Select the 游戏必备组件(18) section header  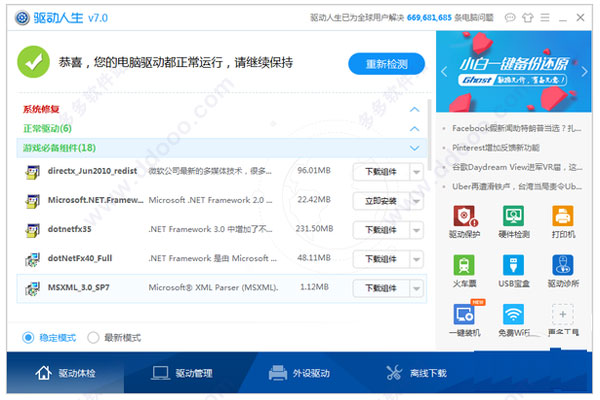pos(222,148)
